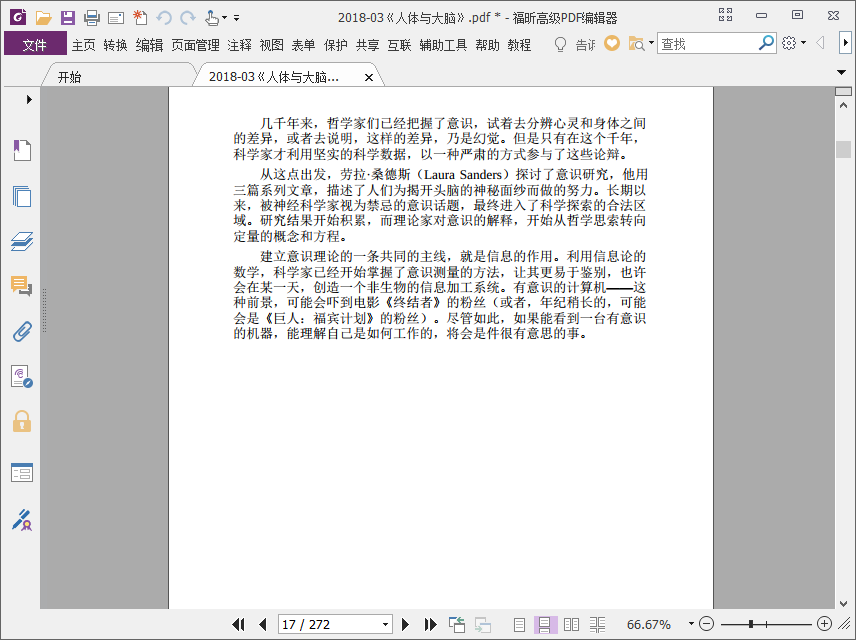This screenshot has height=640, width=856.
Task: Go to next search result arrow
Action: 846,43
